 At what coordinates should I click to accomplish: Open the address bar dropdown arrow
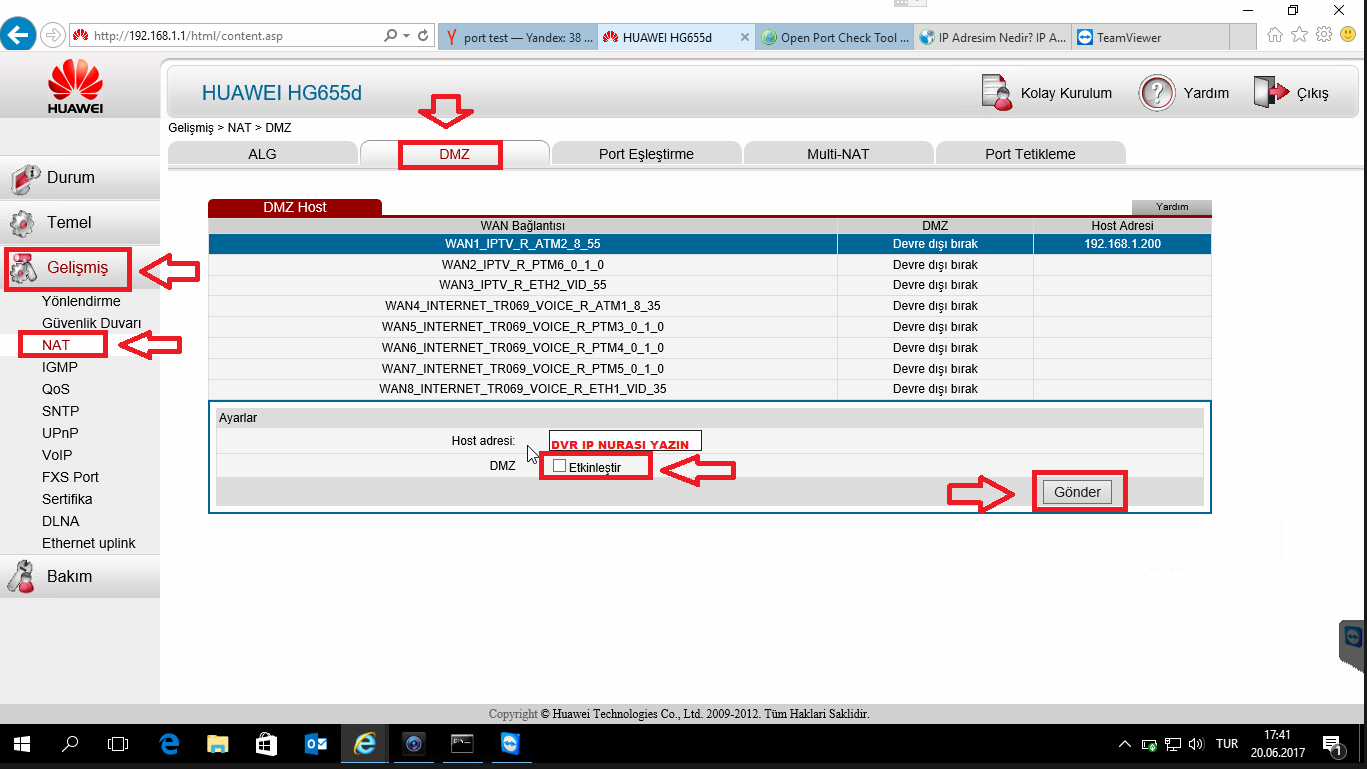(407, 35)
